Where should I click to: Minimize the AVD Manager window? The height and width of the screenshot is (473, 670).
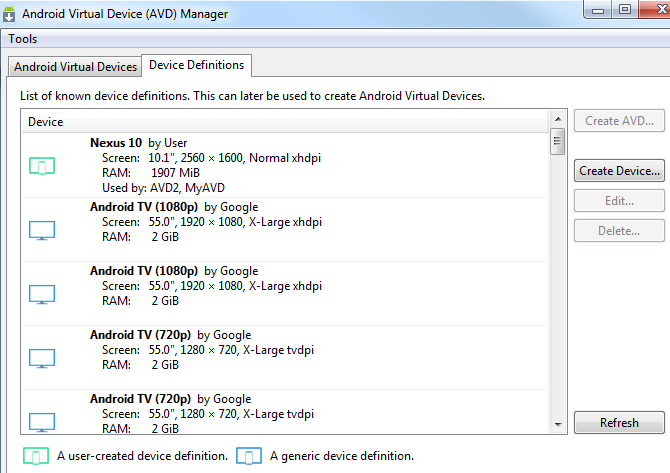tap(598, 9)
